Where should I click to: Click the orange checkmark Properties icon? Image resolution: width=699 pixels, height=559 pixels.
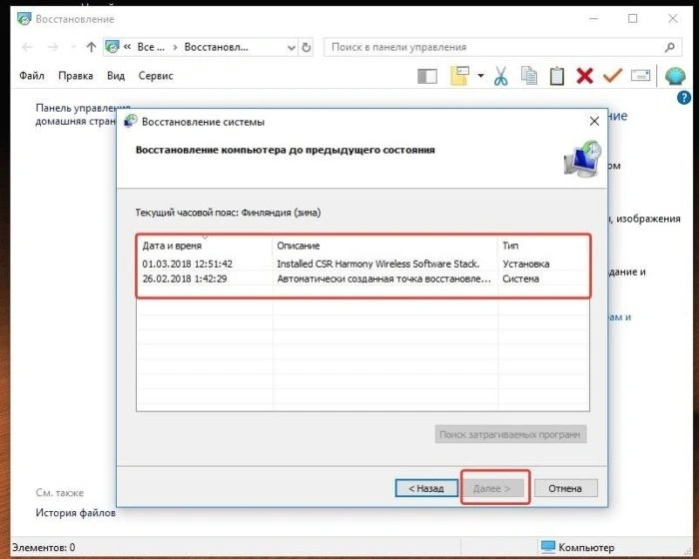[613, 75]
